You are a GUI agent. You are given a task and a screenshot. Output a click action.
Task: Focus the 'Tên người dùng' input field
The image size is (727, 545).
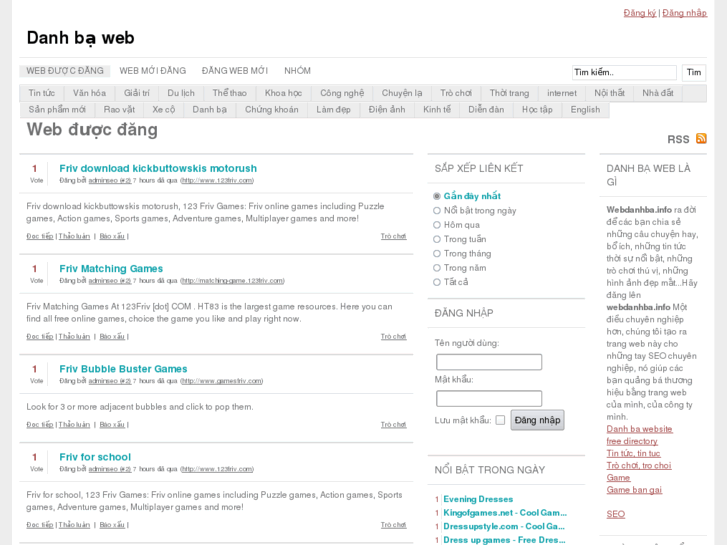click(489, 362)
